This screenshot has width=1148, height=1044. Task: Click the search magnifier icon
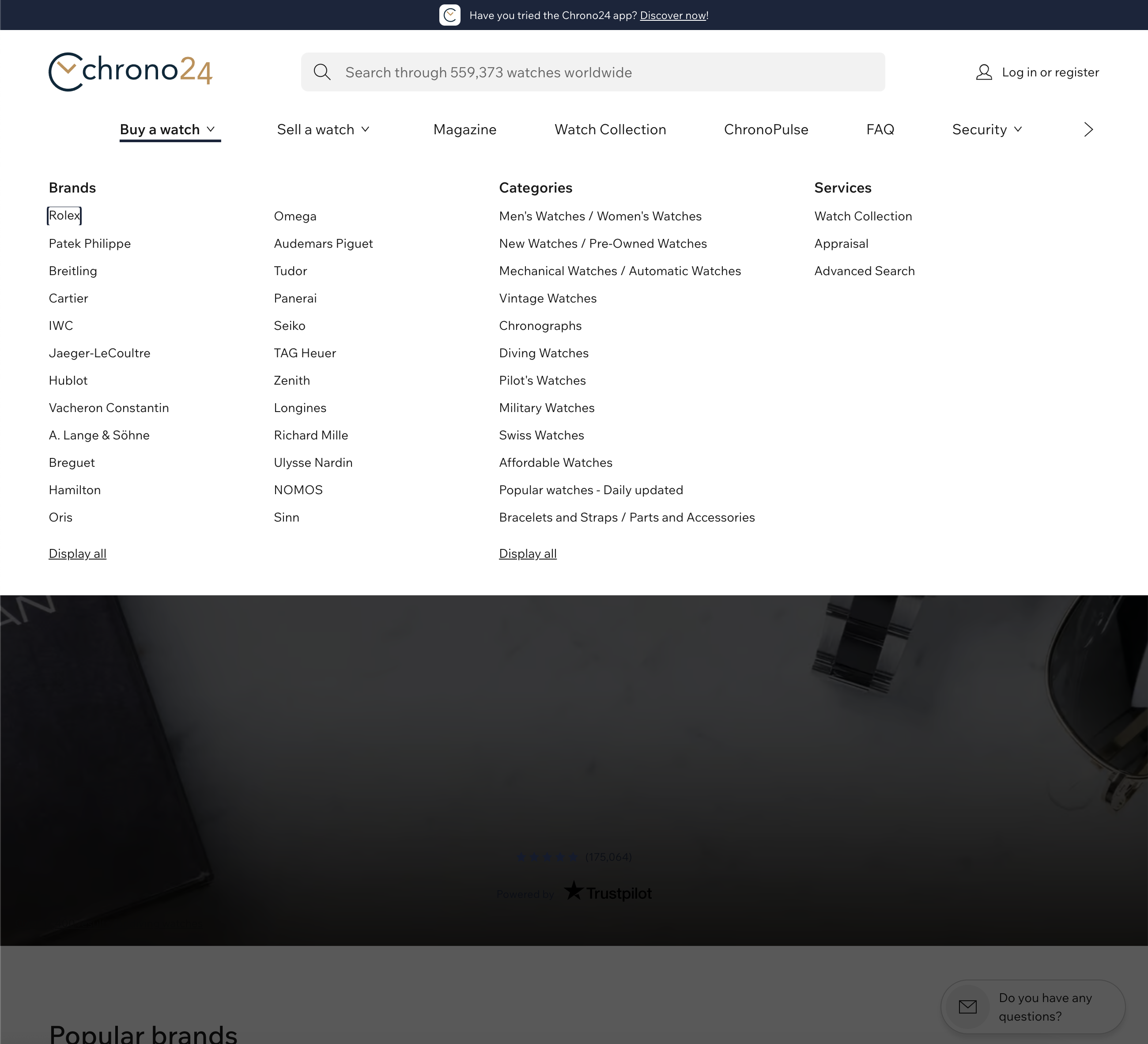pos(322,72)
